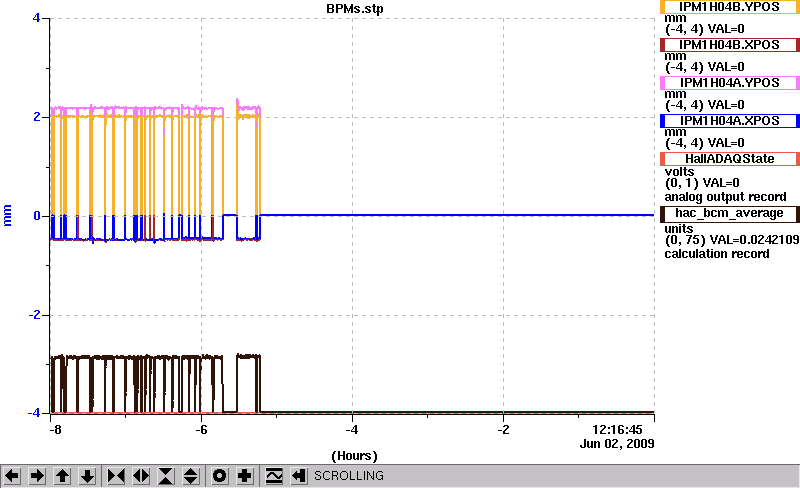
Task: Click the 0 y-axis tick label
Action: [37, 215]
